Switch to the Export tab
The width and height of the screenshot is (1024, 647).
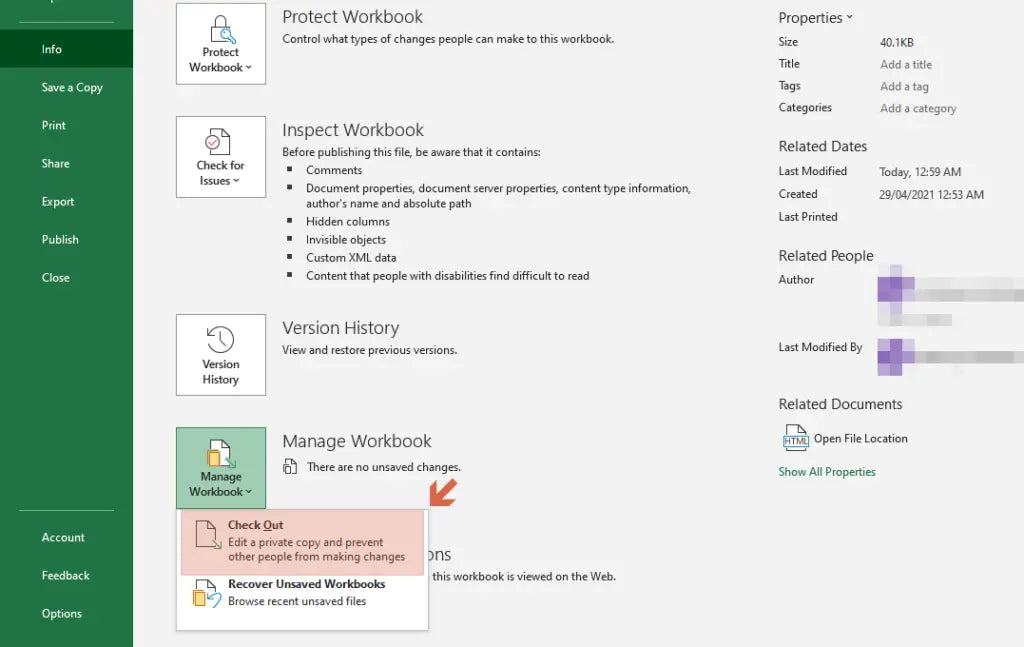coord(58,201)
